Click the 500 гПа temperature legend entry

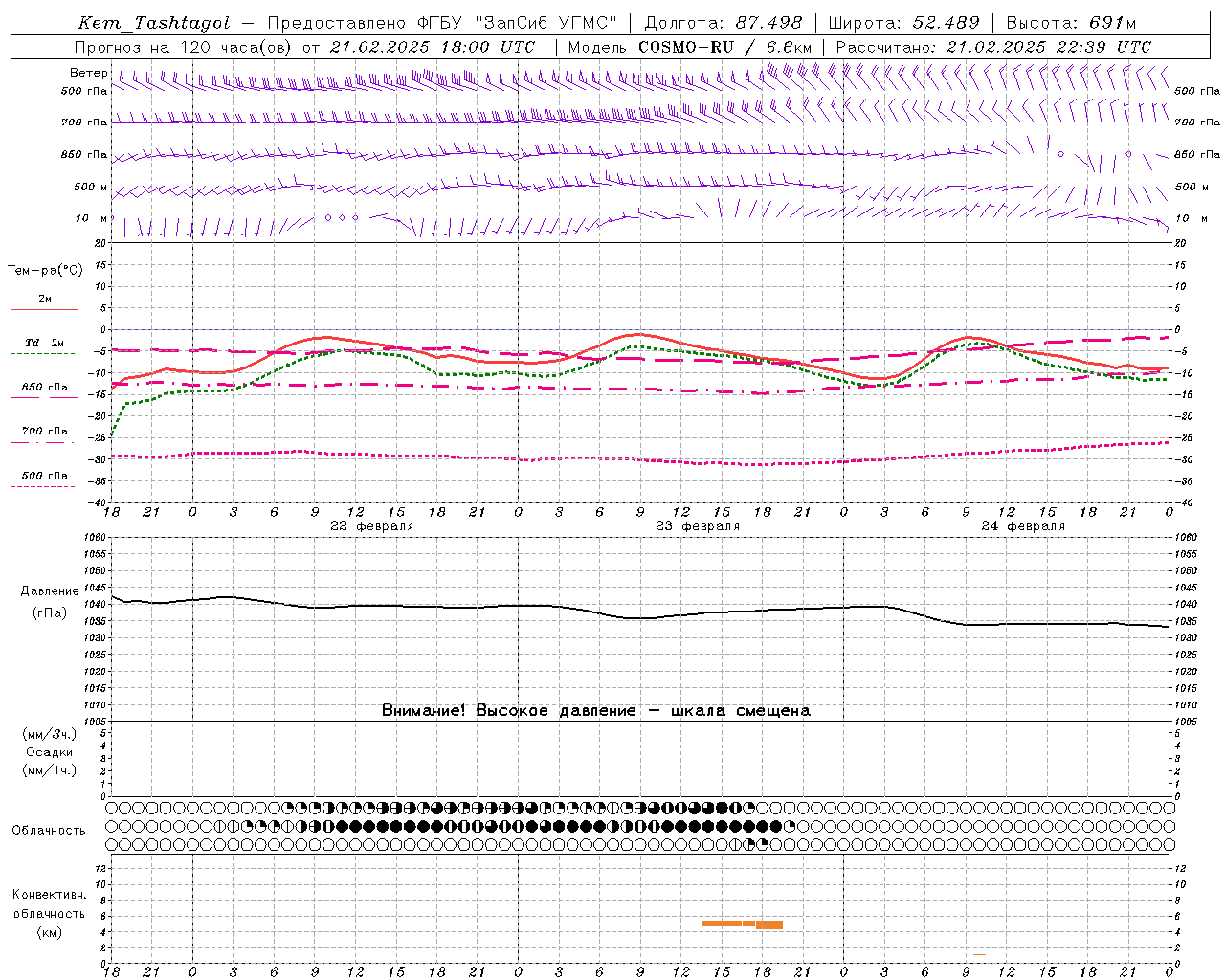[x=45, y=476]
